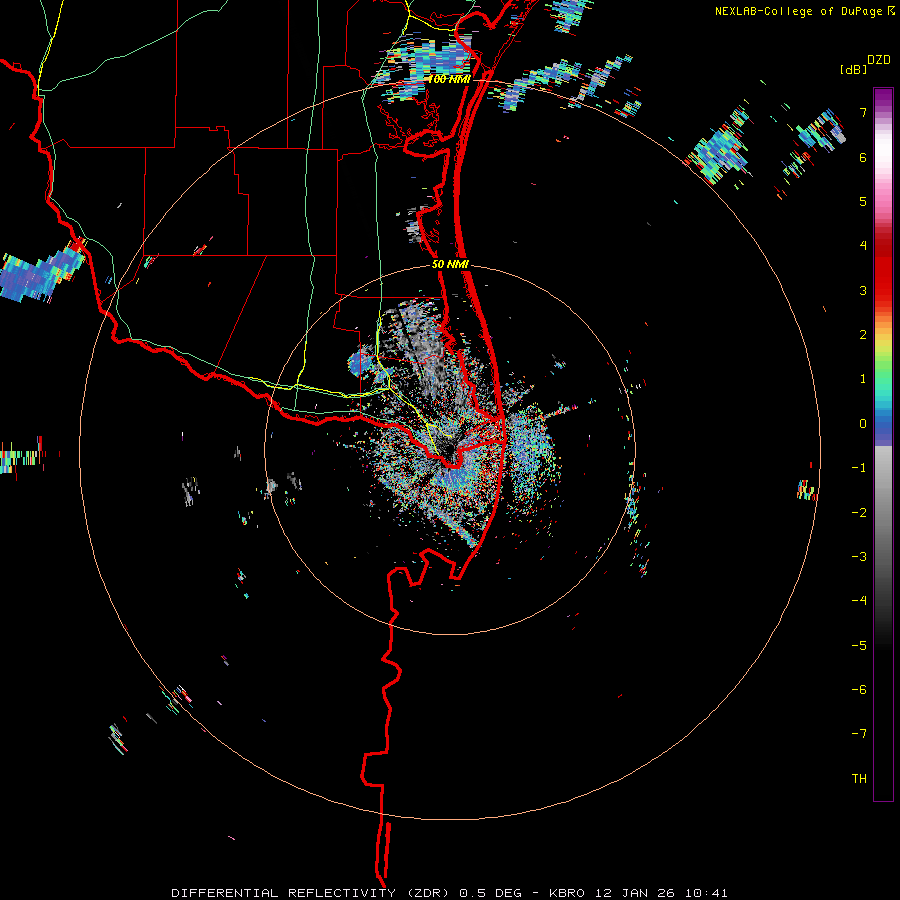Click the 6 value on color scale

[863, 157]
